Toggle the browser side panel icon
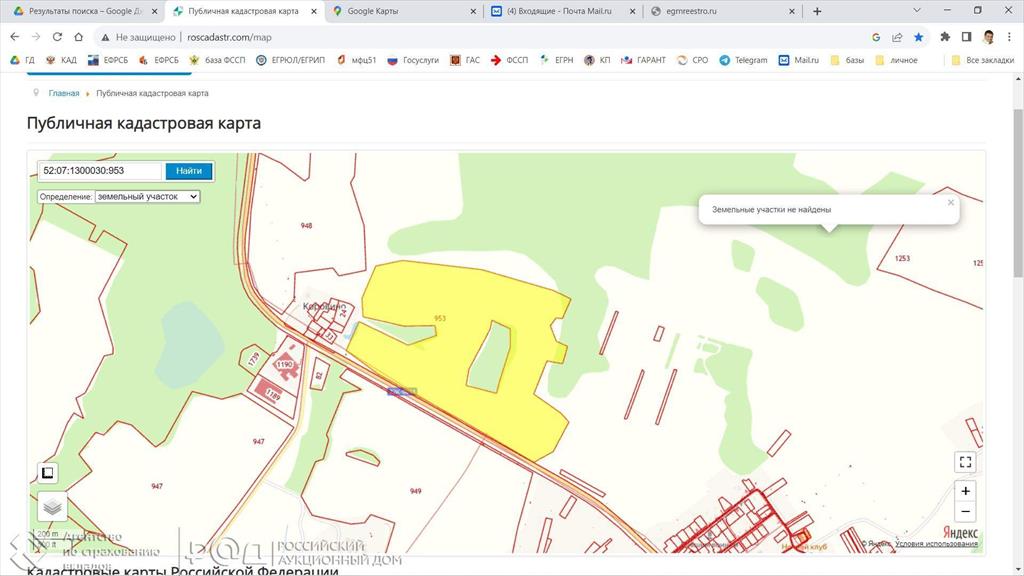Screen dimensions: 1024x576 point(967,37)
